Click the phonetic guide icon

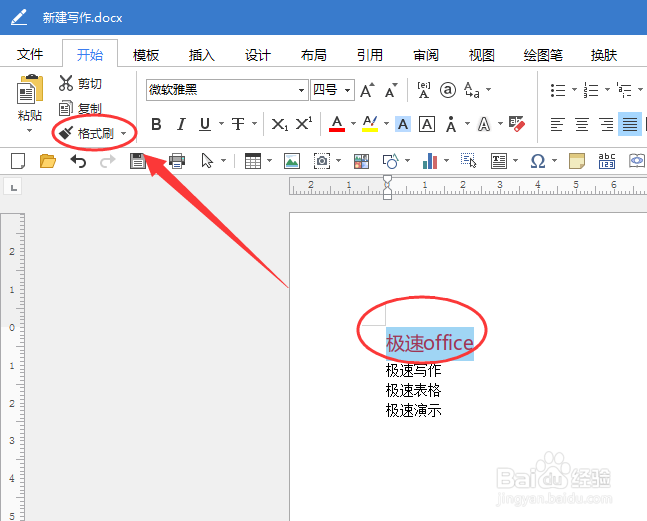tap(424, 90)
